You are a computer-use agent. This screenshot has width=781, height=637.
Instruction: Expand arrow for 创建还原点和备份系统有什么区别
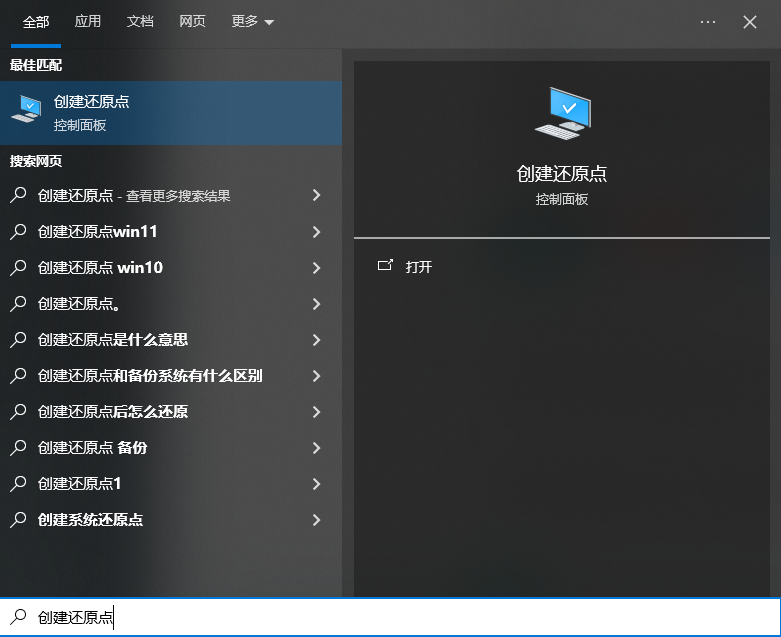pos(316,376)
